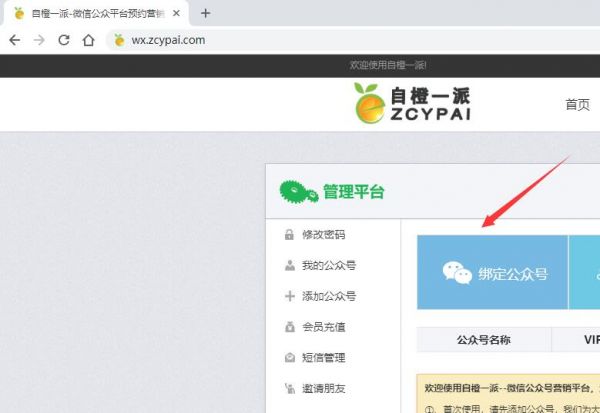Click the blue 绑定公众号 tile

point(492,273)
